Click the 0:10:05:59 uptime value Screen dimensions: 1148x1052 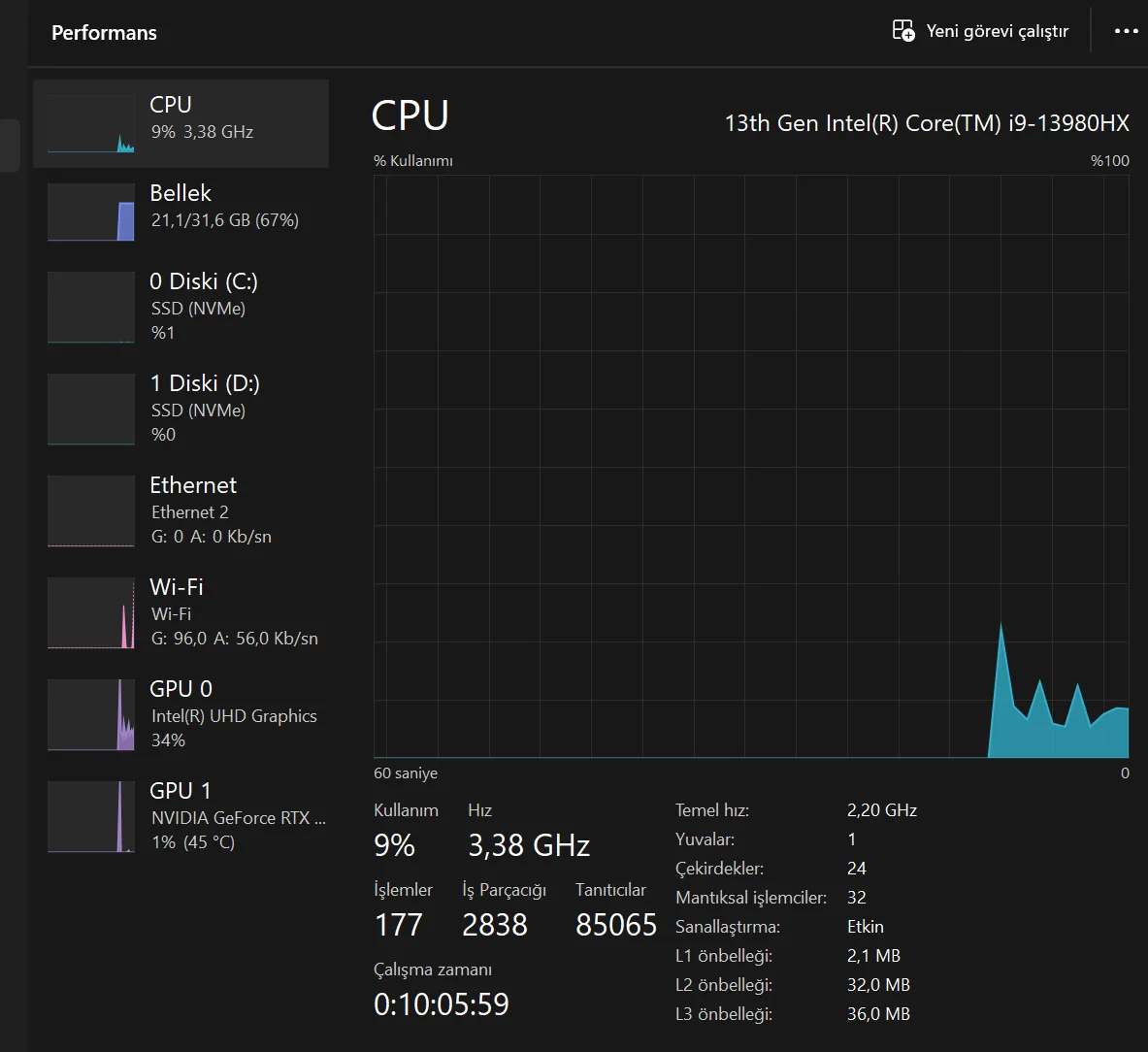click(x=442, y=1004)
